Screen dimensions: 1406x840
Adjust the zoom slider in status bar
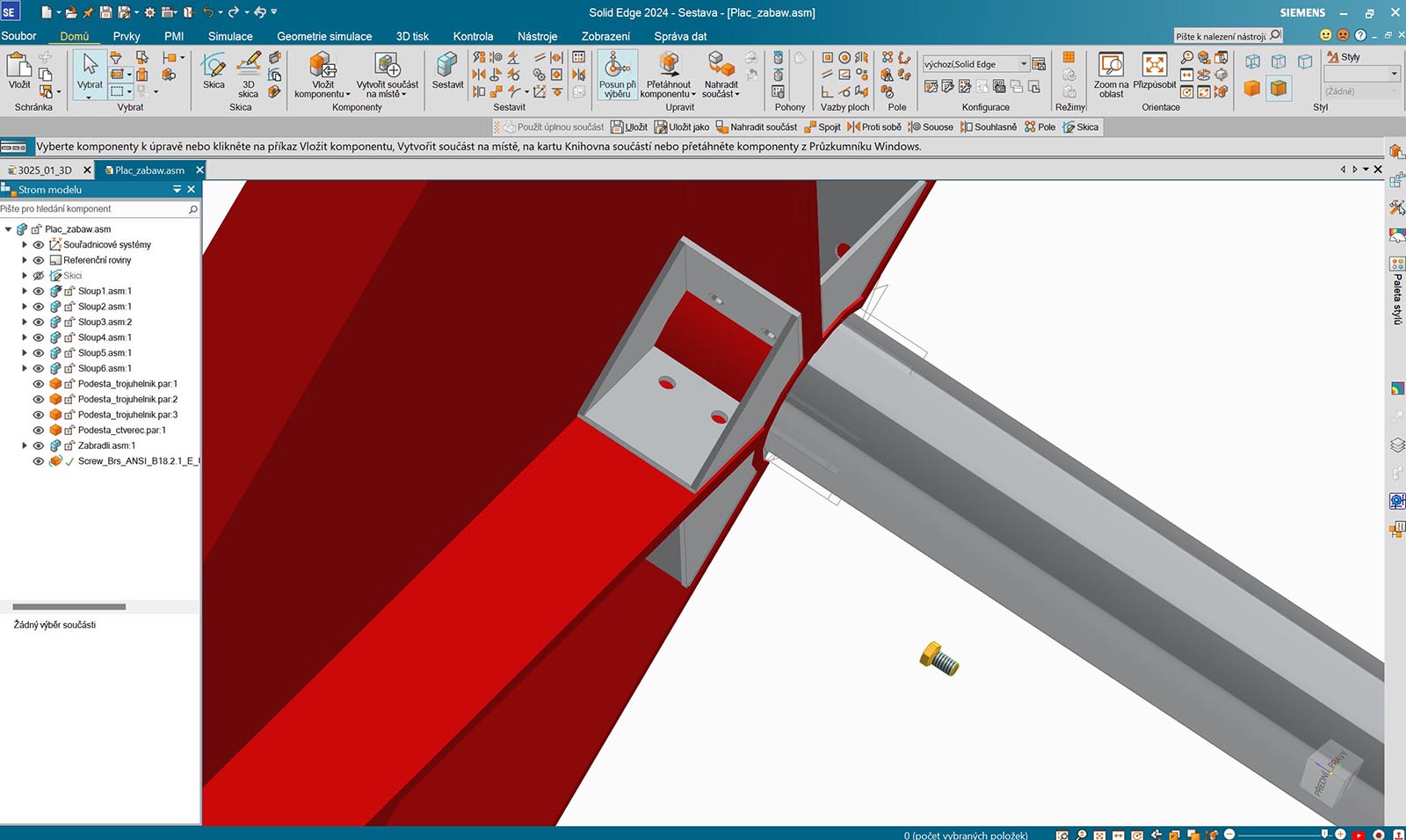click(1324, 834)
